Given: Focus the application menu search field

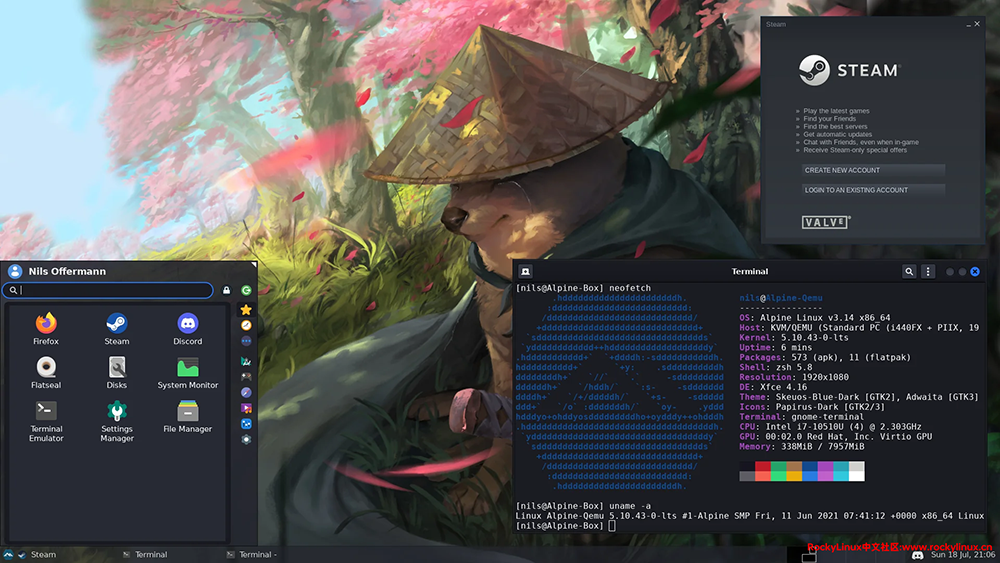Looking at the screenshot, I should (x=110, y=291).
